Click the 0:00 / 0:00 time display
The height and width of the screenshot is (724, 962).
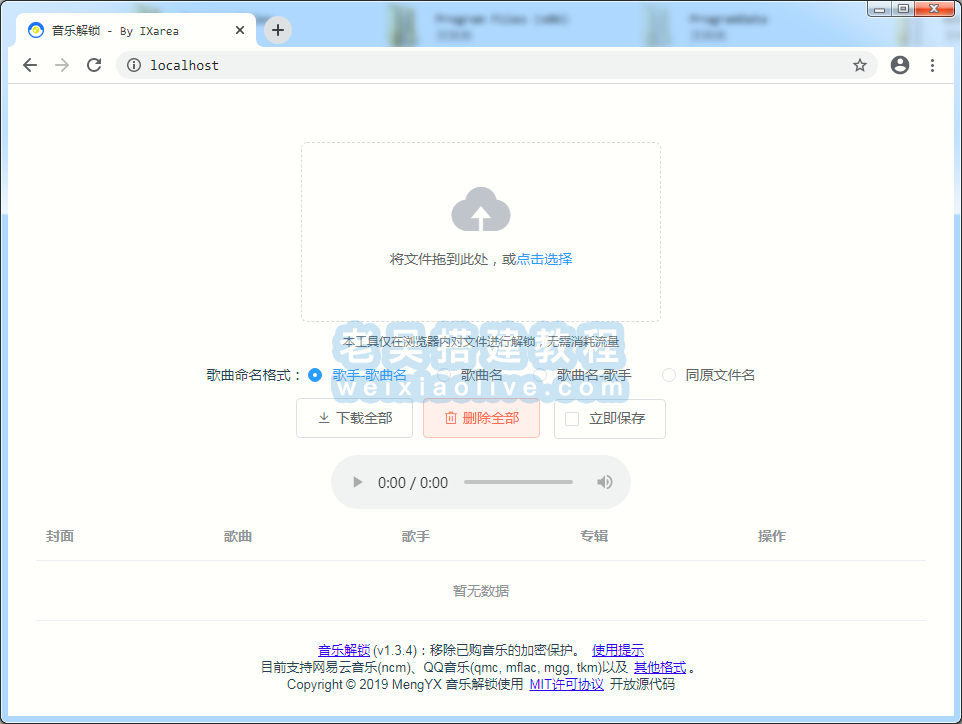coord(413,483)
